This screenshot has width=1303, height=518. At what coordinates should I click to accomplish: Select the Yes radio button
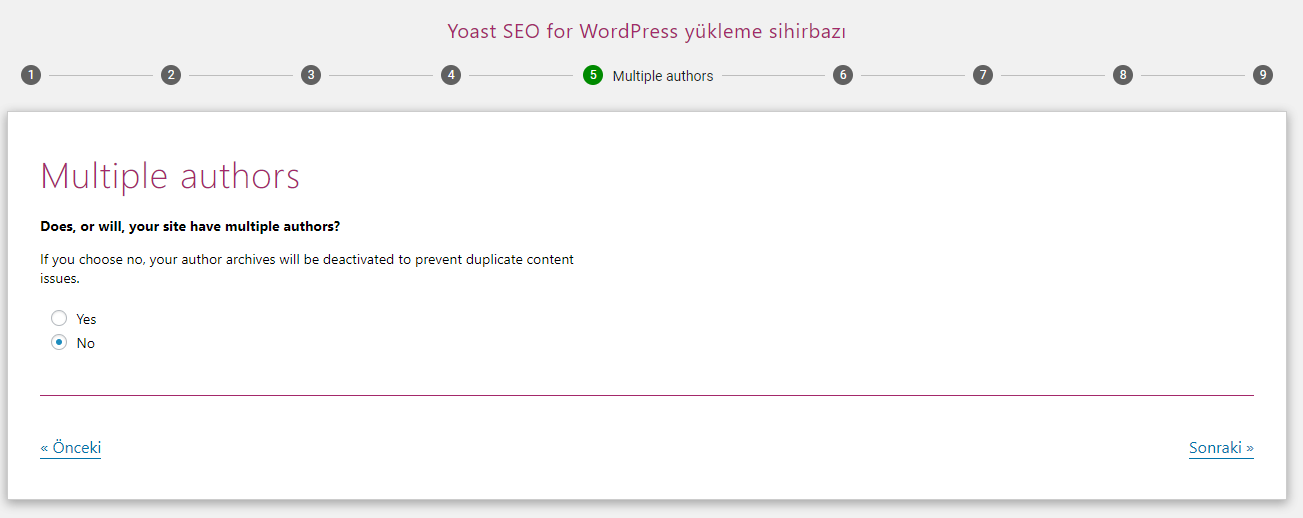click(59, 318)
